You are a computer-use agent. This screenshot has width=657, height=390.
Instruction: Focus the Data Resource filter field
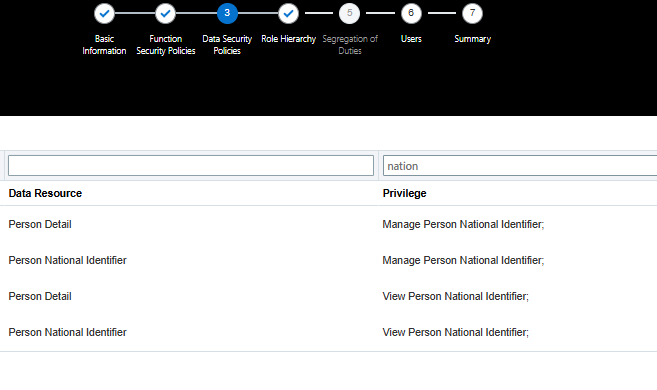coord(191,165)
